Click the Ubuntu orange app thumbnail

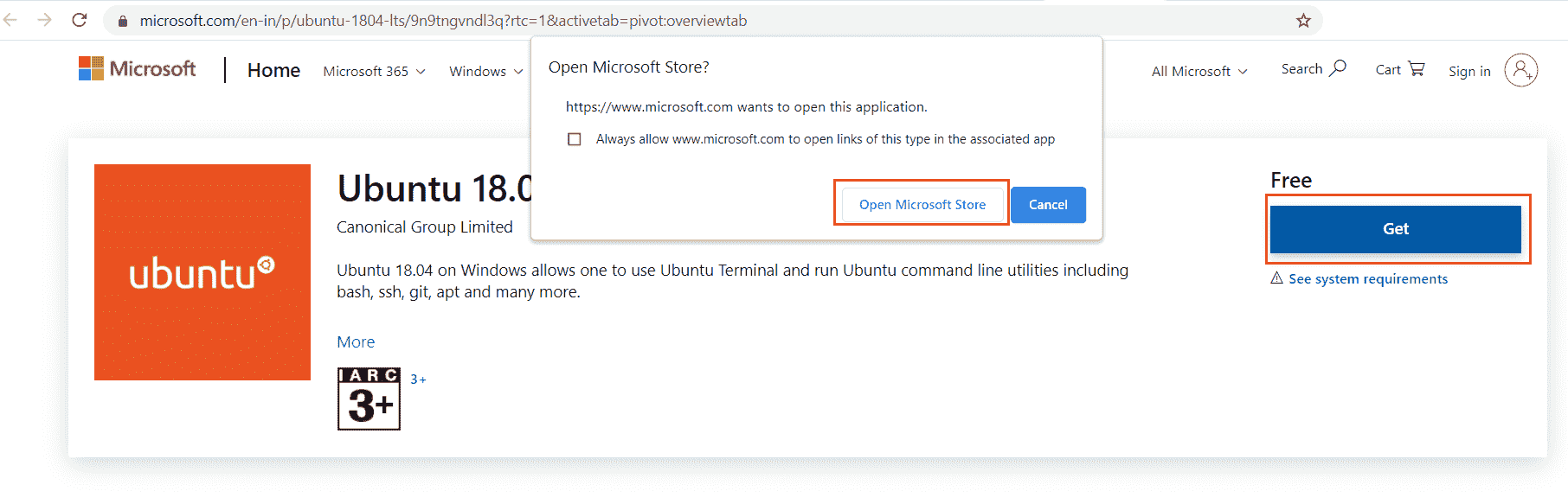click(202, 272)
